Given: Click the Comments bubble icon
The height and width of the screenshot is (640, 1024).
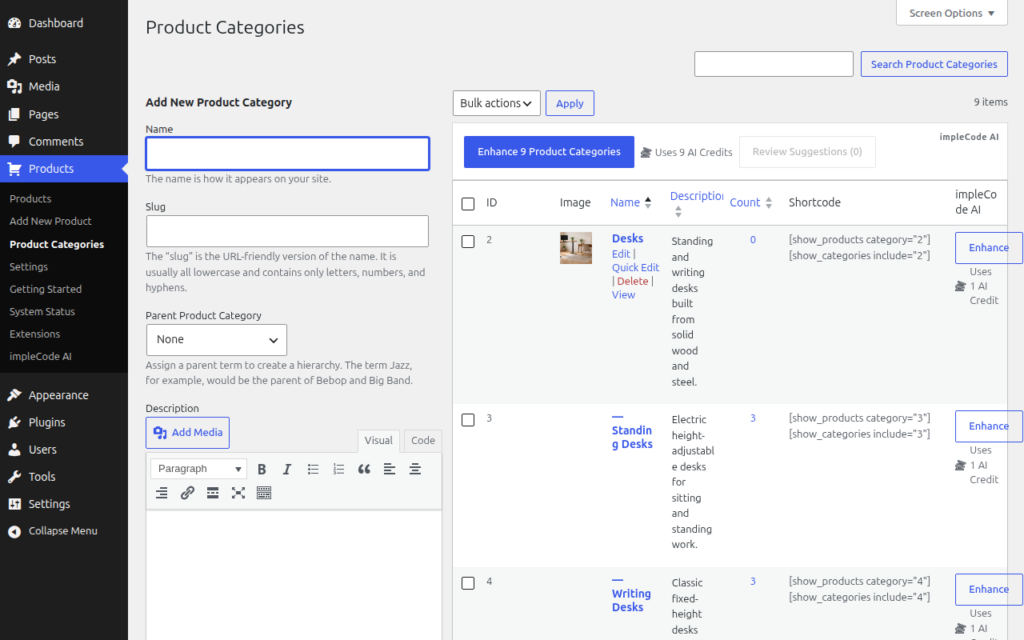Looking at the screenshot, I should (x=14, y=141).
